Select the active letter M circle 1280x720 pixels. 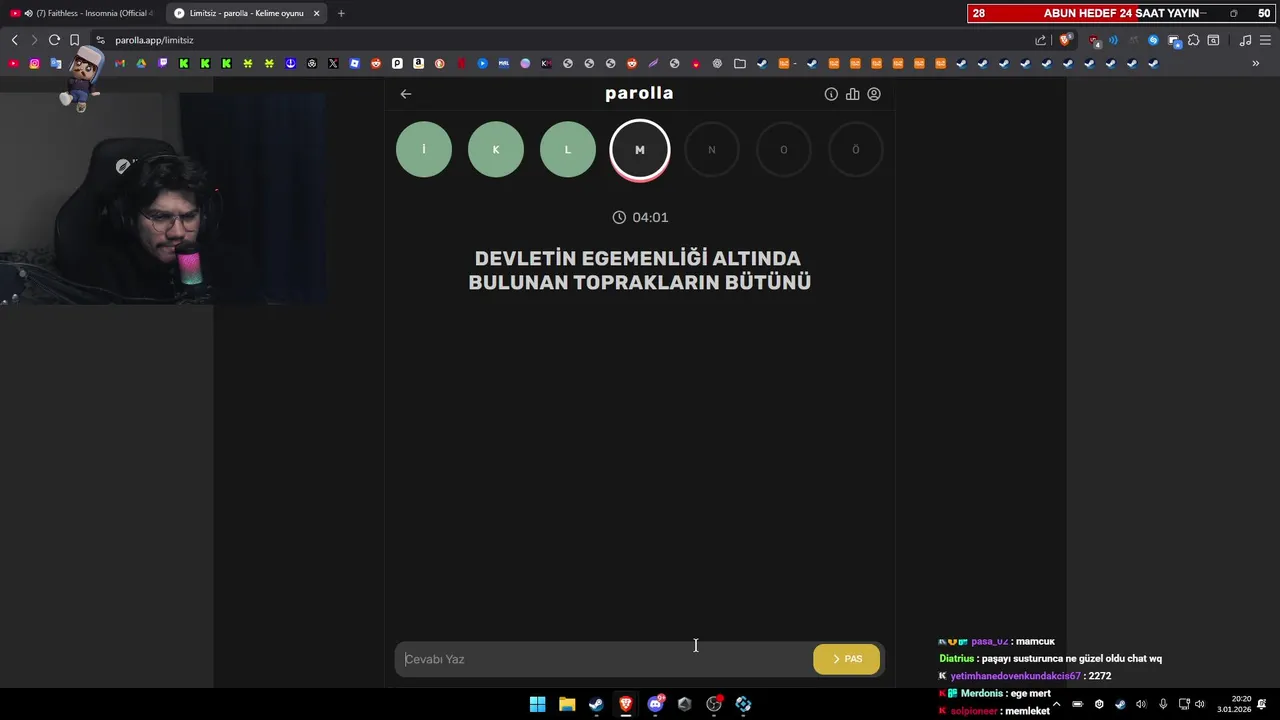[640, 150]
